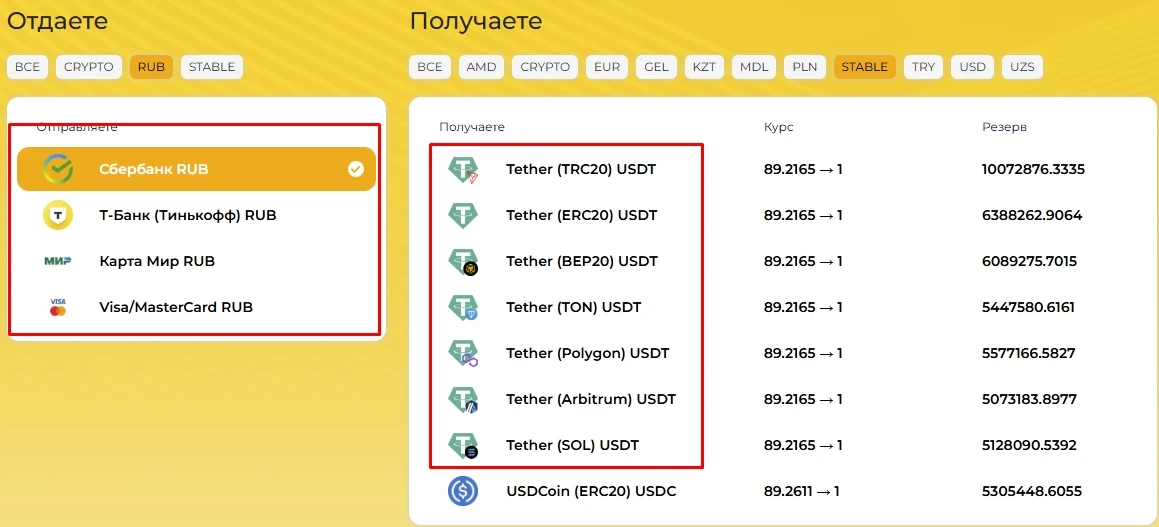This screenshot has height=527, width=1159.
Task: Select ВСЕ filter under Отдаете
Action: click(x=27, y=67)
